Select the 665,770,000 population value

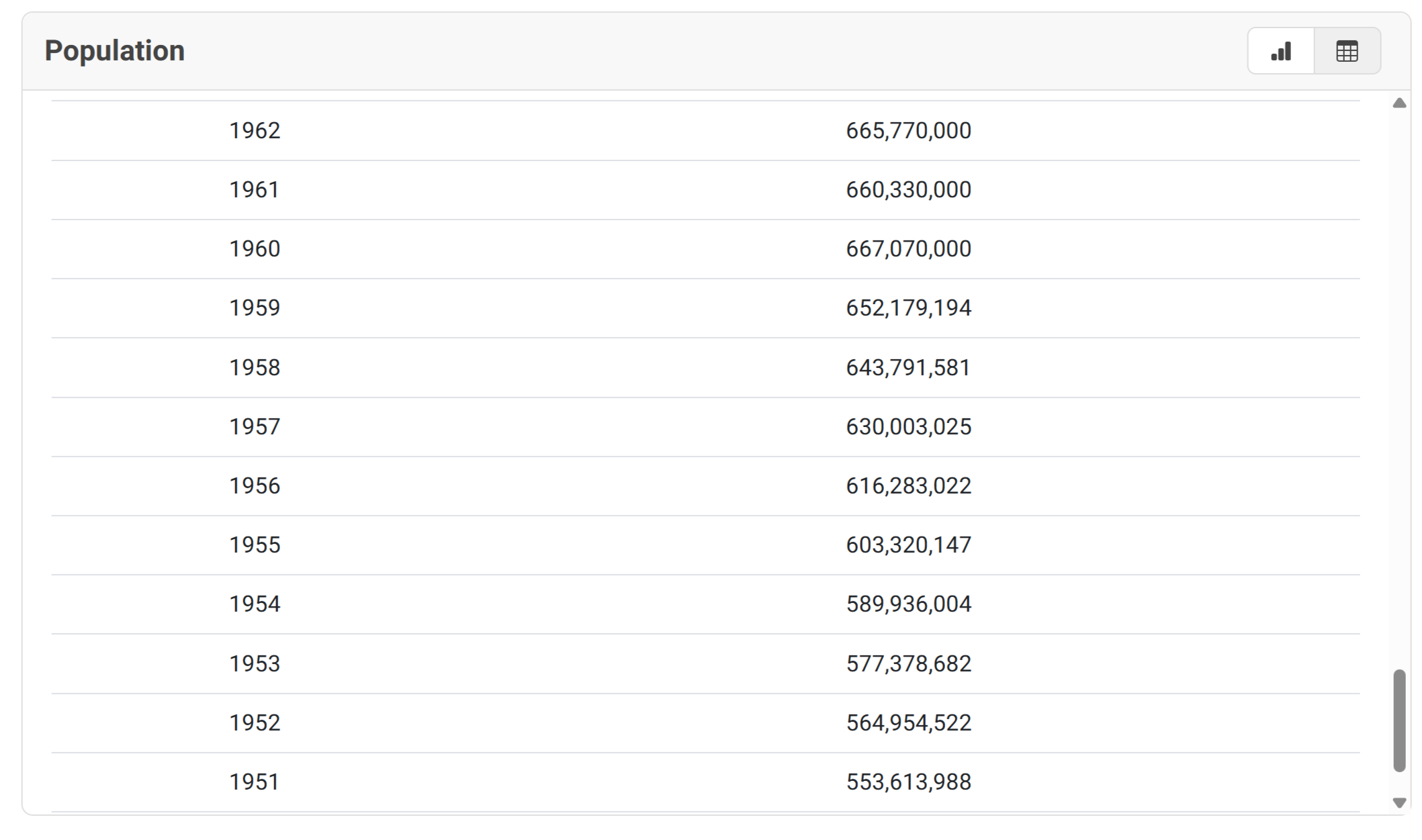tap(908, 130)
